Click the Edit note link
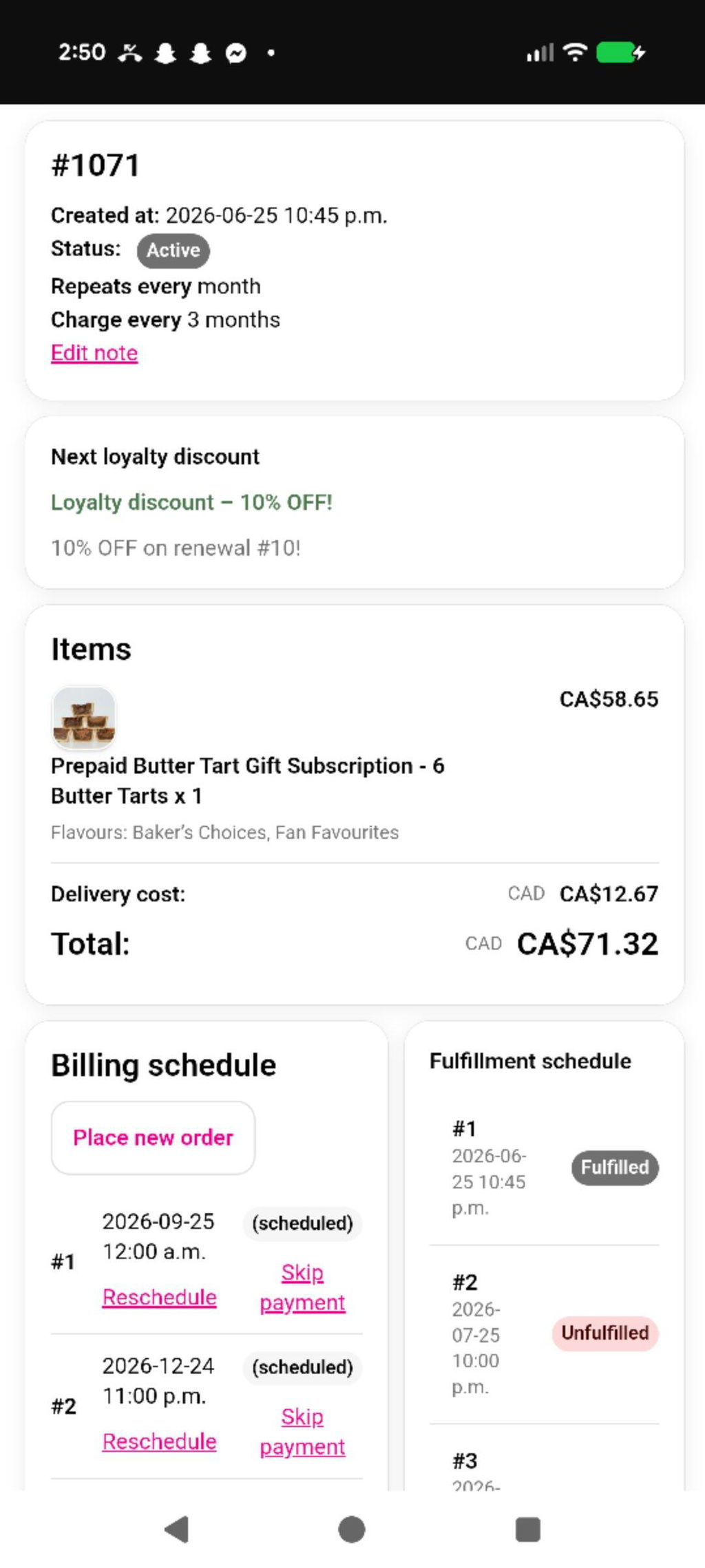 click(x=94, y=353)
